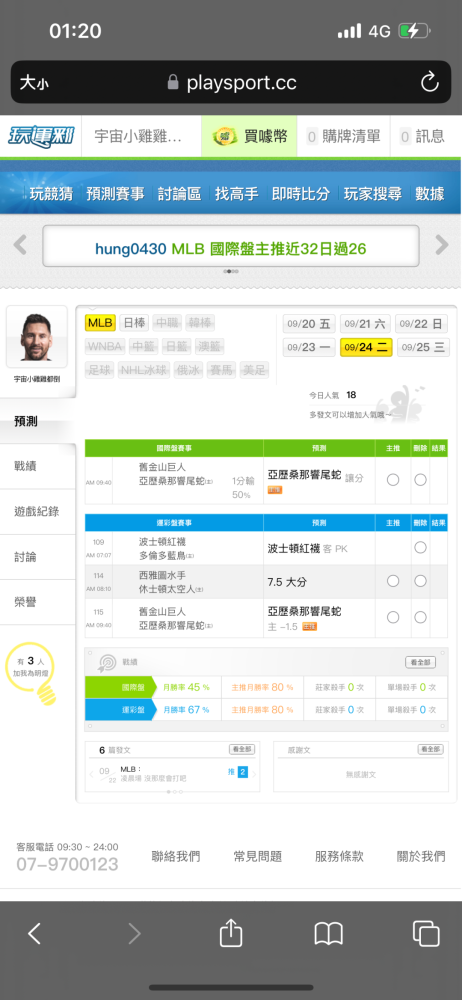Screen dimensions: 462x1000
Task: Open 關於我們 footer link
Action: [x=421, y=857]
